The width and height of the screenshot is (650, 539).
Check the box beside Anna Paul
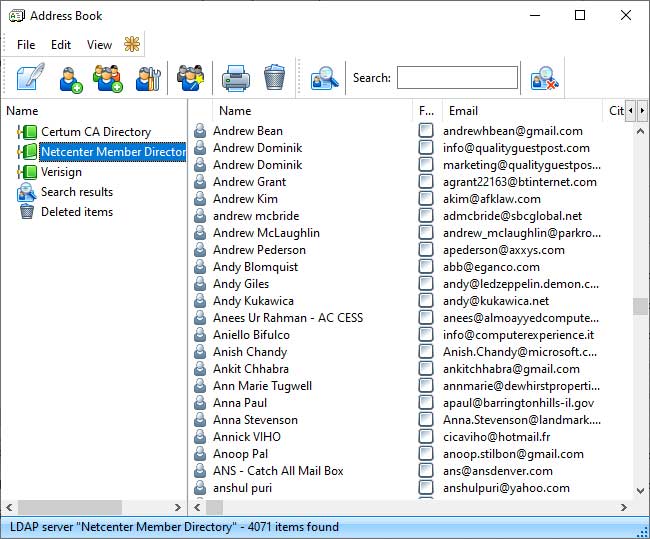click(x=426, y=403)
